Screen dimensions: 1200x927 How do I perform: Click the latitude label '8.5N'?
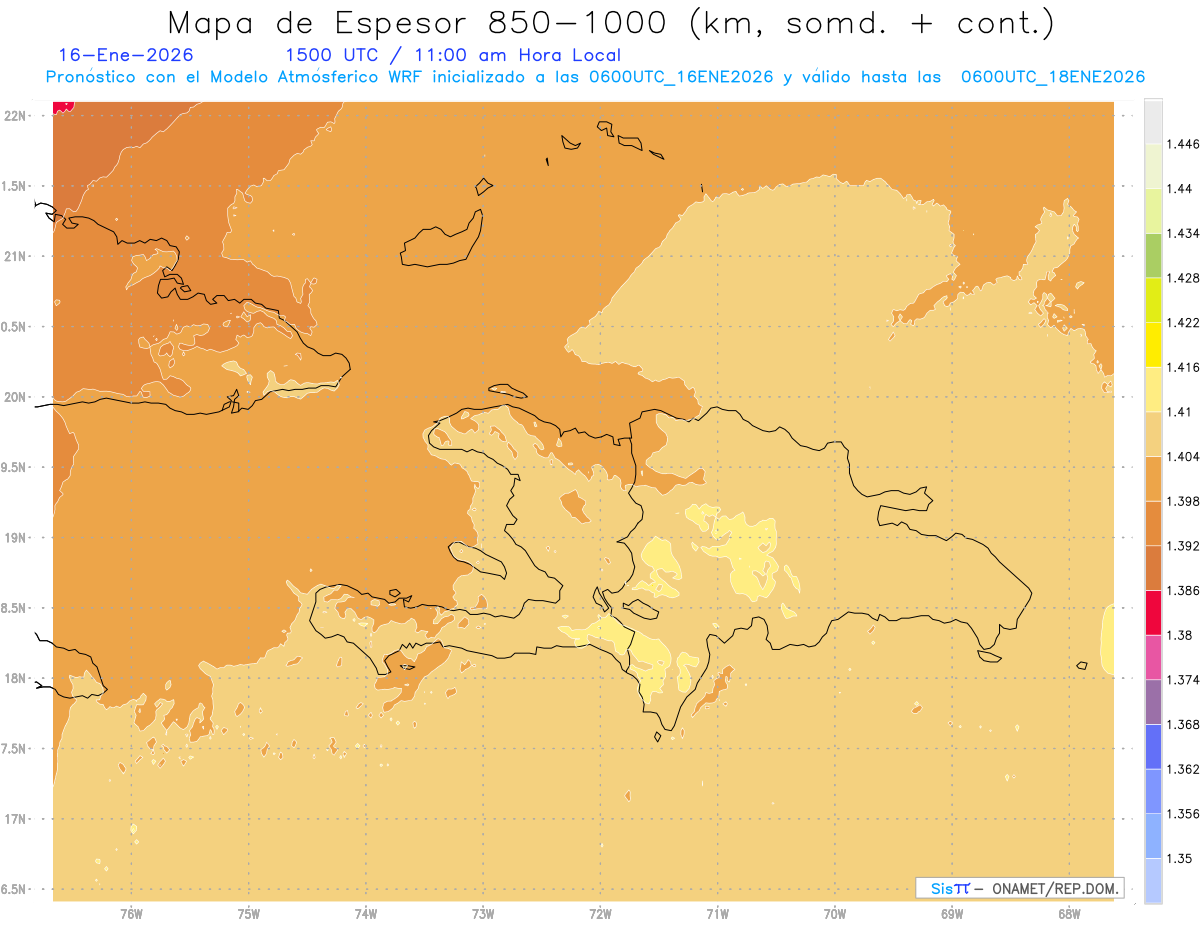coord(14,608)
